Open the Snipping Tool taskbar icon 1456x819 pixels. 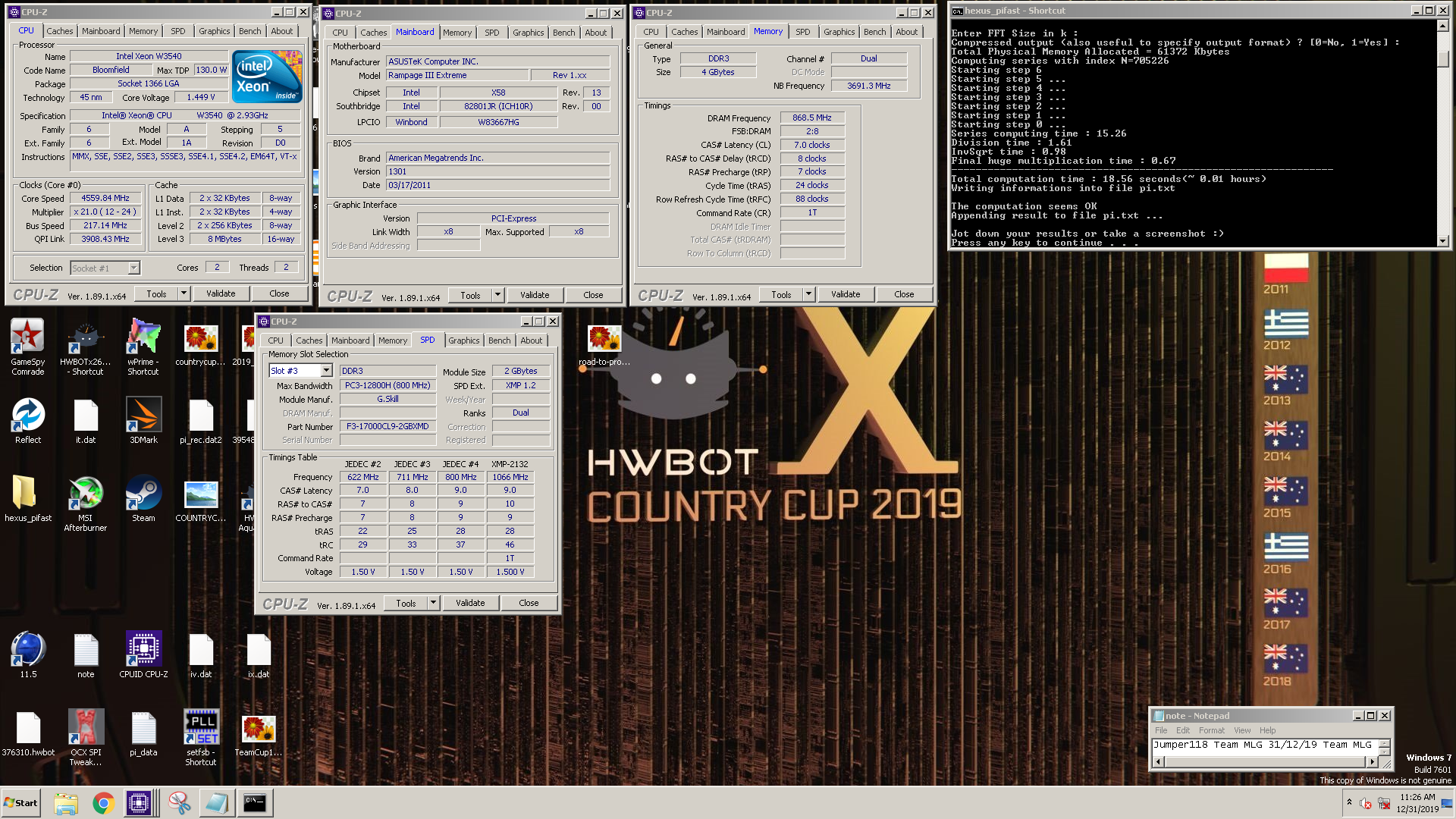pyautogui.click(x=180, y=803)
